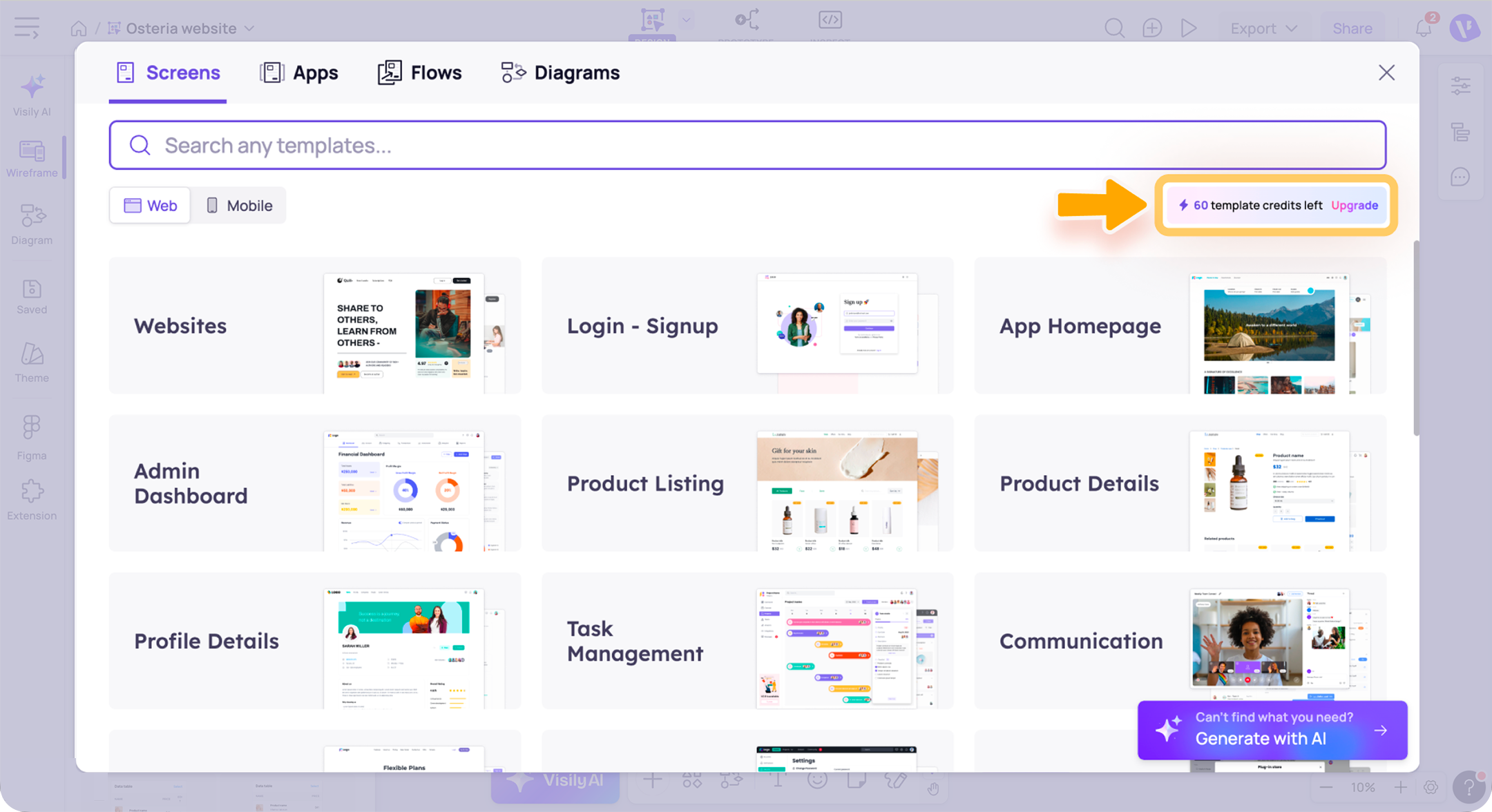Click the Upgrade link
Viewport: 1492px width, 812px height.
(1355, 205)
